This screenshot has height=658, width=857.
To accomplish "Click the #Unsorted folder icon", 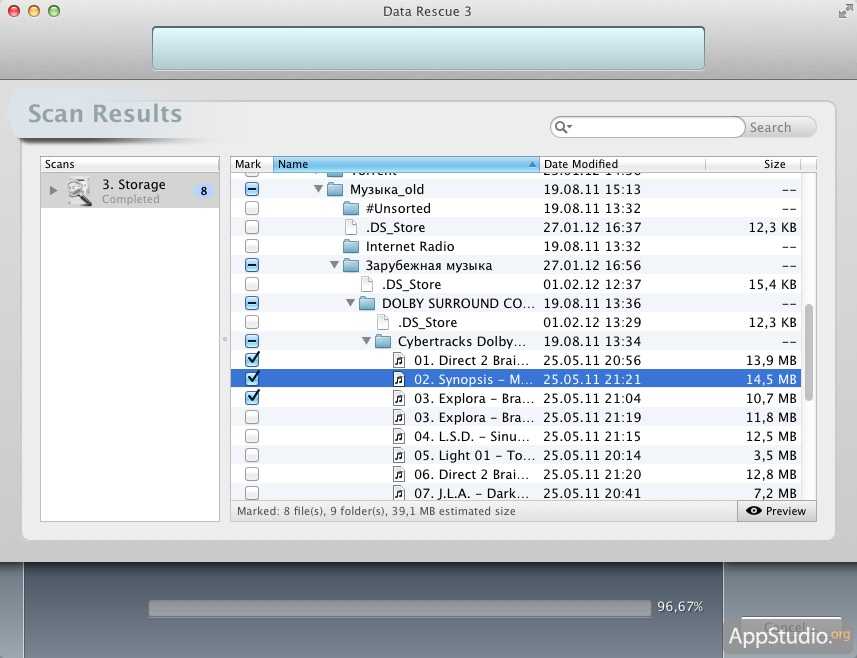I will pos(351,209).
